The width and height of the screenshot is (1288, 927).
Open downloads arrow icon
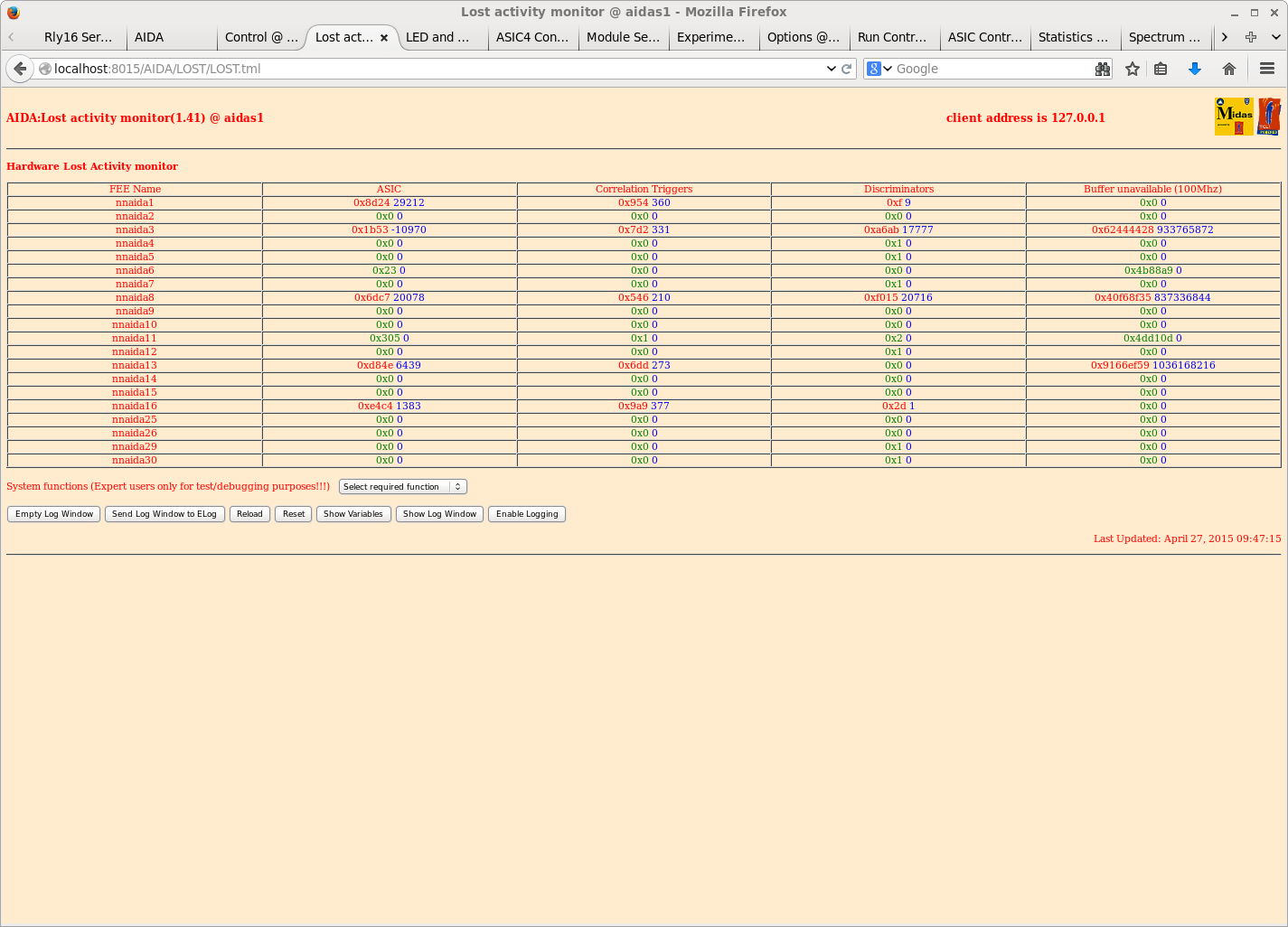(1195, 69)
